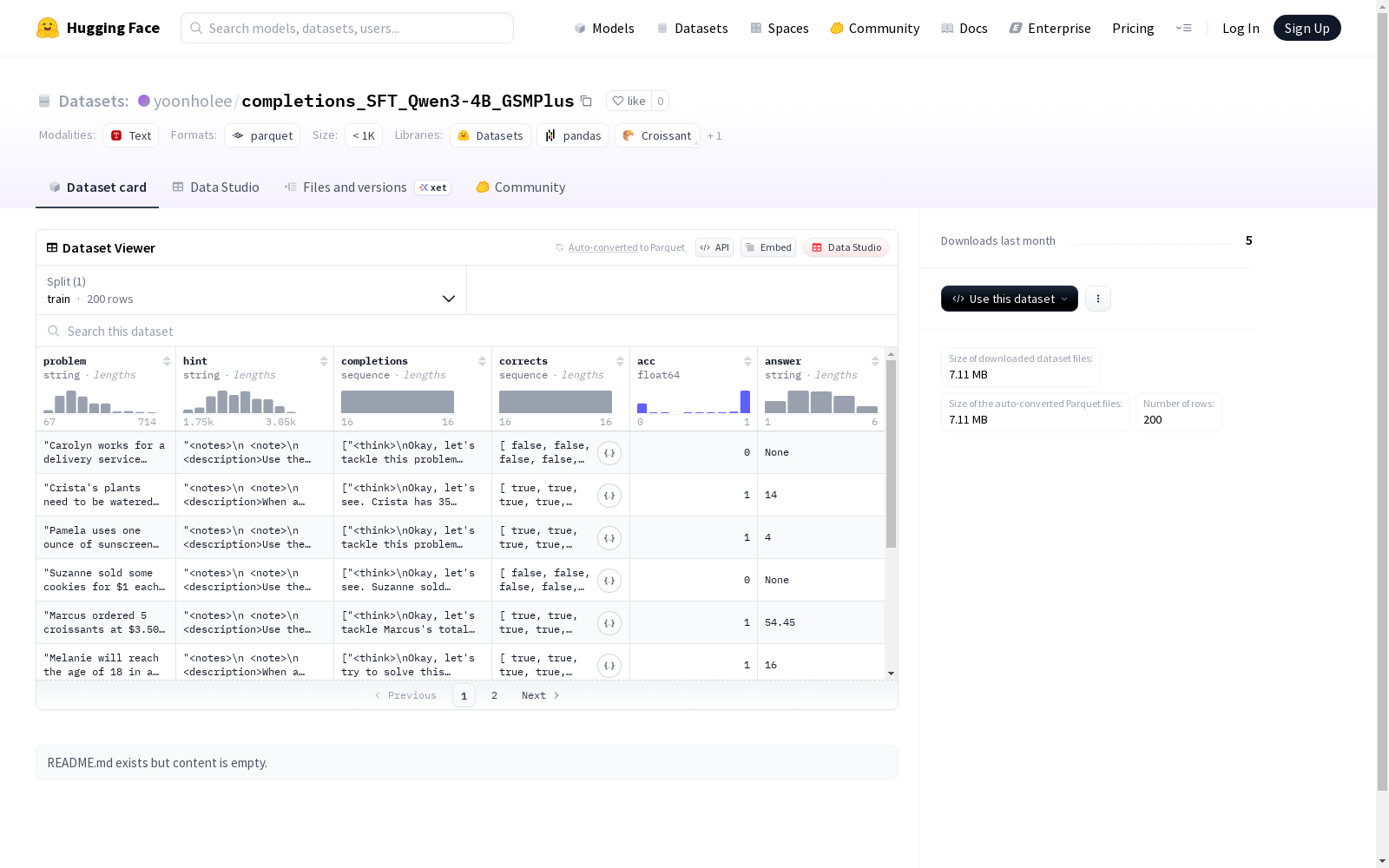Switch to the Dataset card tab
Screen dimensions: 1389x868
point(97,187)
